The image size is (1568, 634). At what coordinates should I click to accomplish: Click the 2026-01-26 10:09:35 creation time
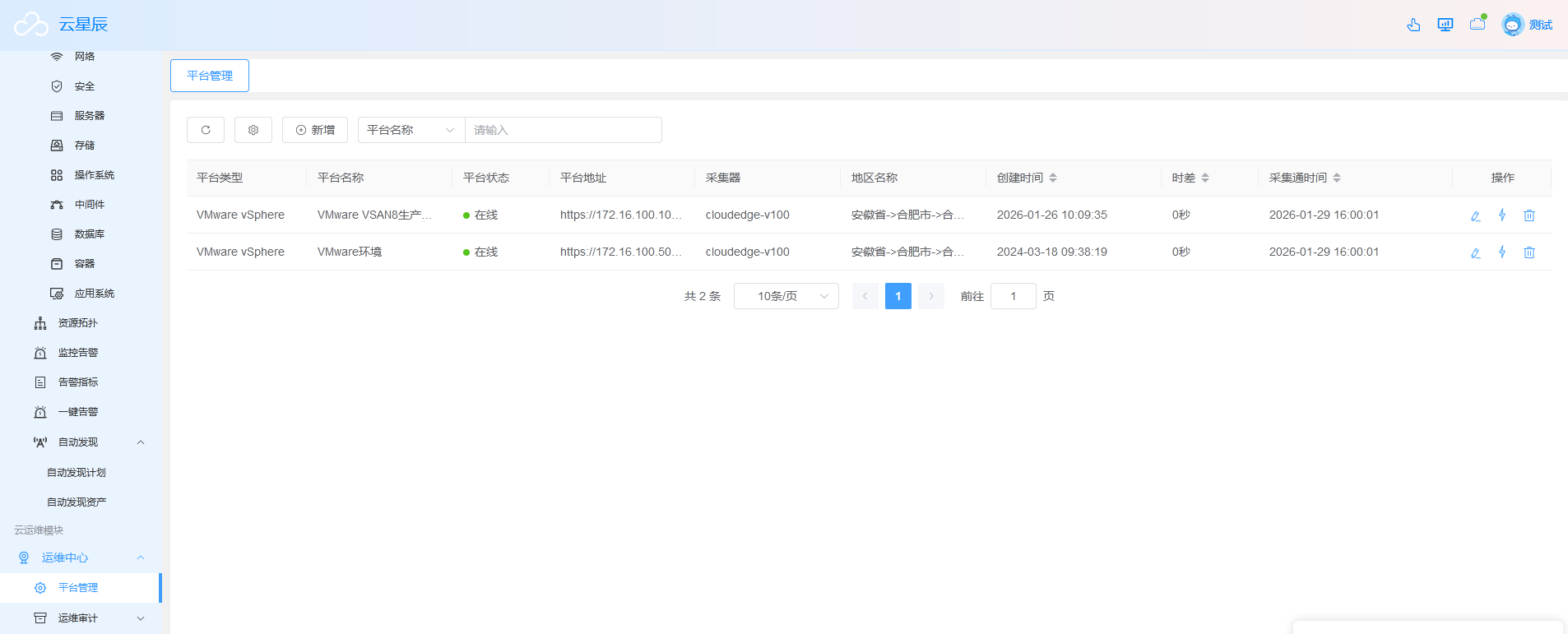click(x=1052, y=215)
